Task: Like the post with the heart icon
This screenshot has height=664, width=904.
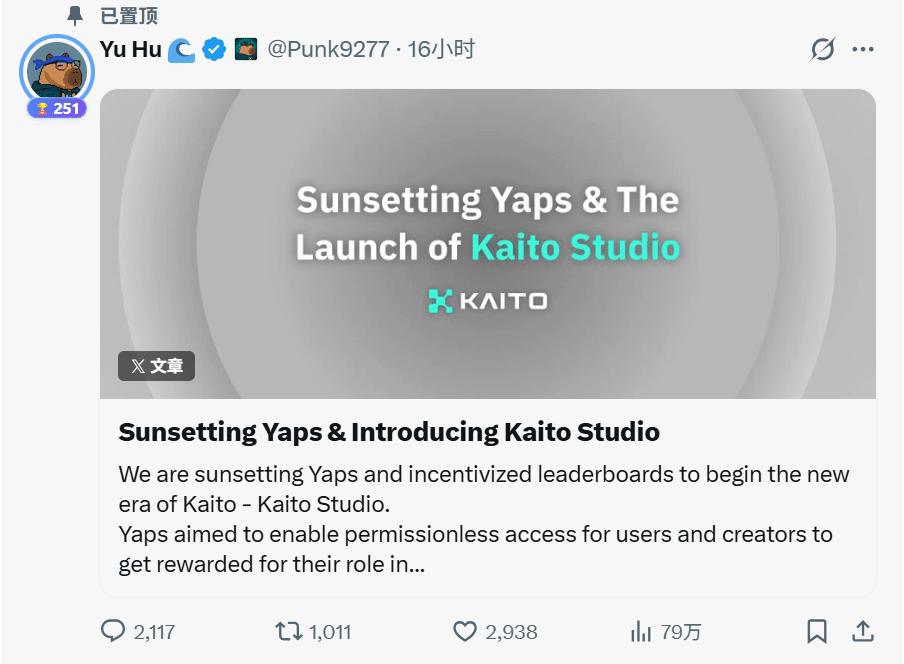Action: (465, 631)
